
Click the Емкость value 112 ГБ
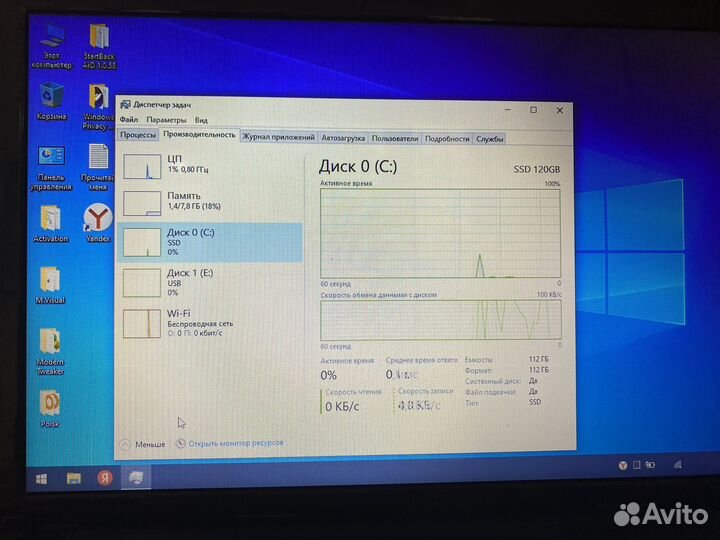(x=539, y=359)
